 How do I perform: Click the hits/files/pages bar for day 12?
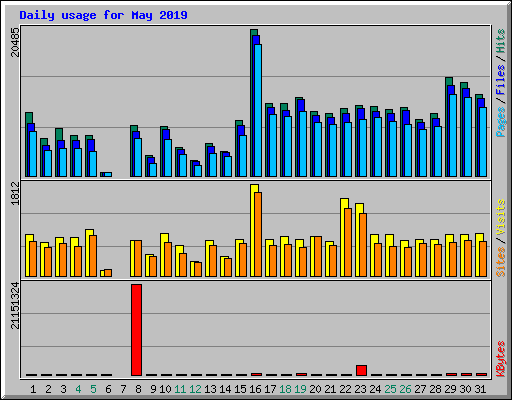click(196, 169)
